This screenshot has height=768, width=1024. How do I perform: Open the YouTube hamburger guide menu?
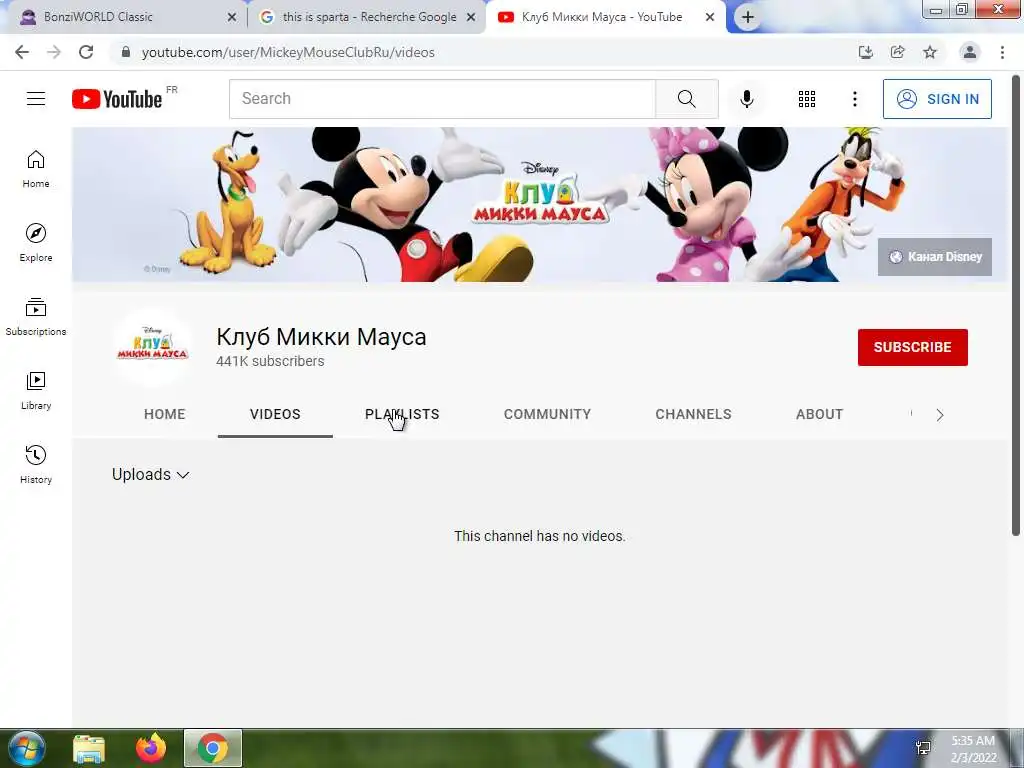click(36, 99)
